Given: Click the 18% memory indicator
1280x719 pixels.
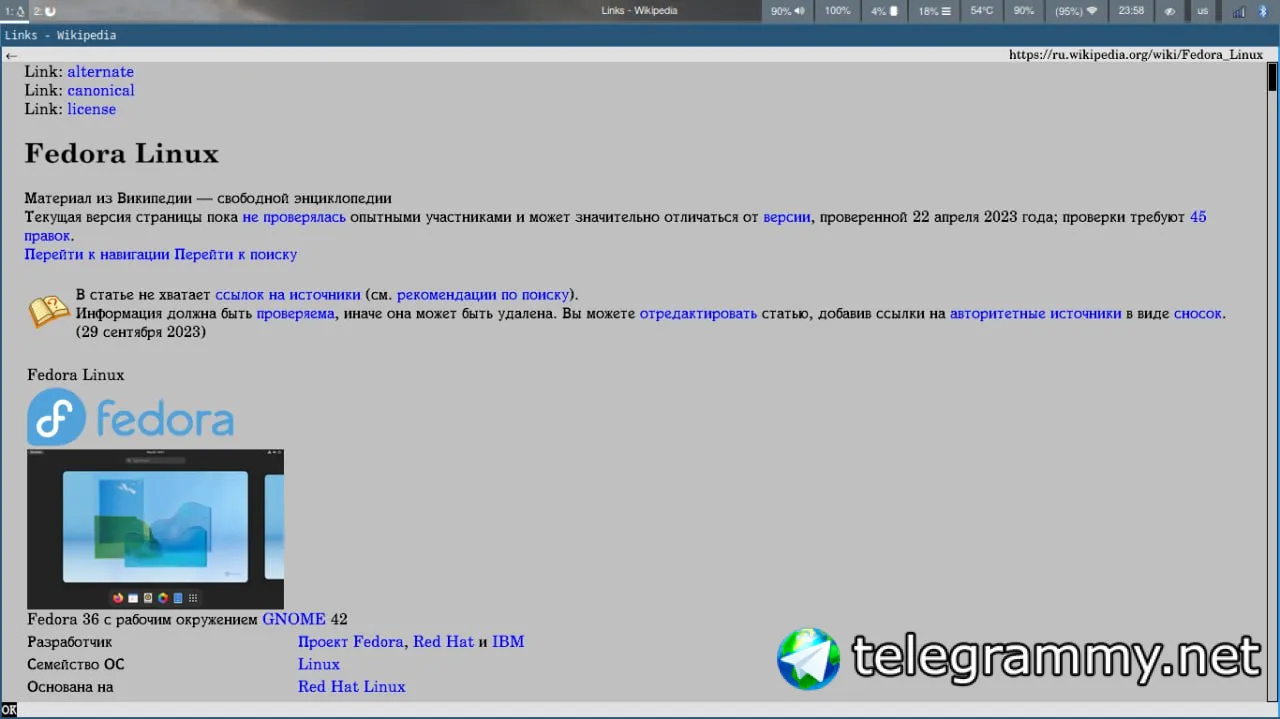Looking at the screenshot, I should [934, 11].
